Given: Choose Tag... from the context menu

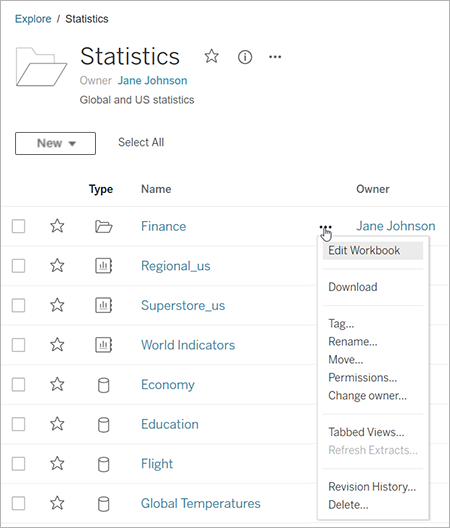Looking at the screenshot, I should (x=341, y=324).
